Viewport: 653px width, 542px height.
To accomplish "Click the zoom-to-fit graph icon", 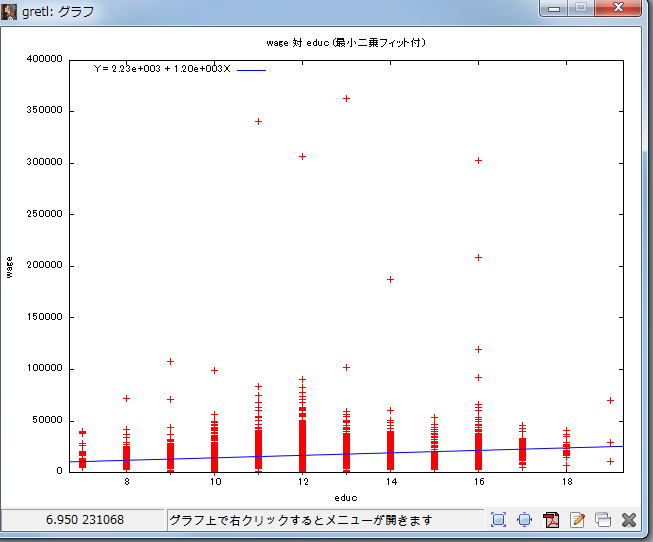I will pyautogui.click(x=498, y=520).
